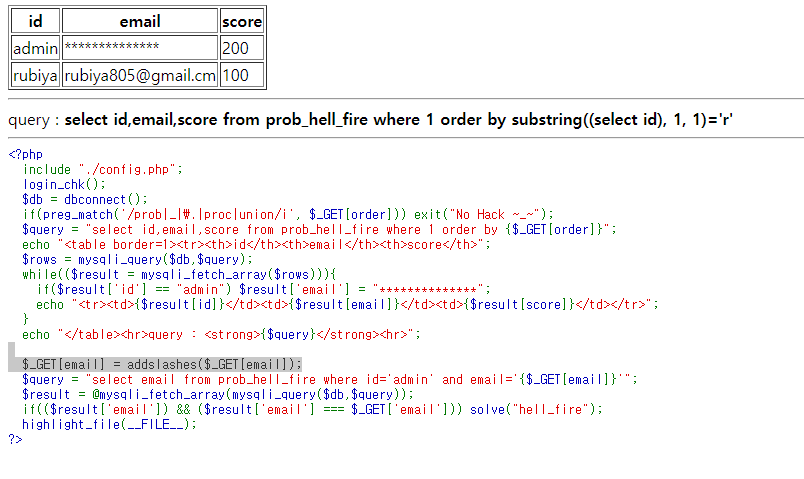This screenshot has width=804, height=479.
Task: Click the 'email' table header
Action: [140, 22]
